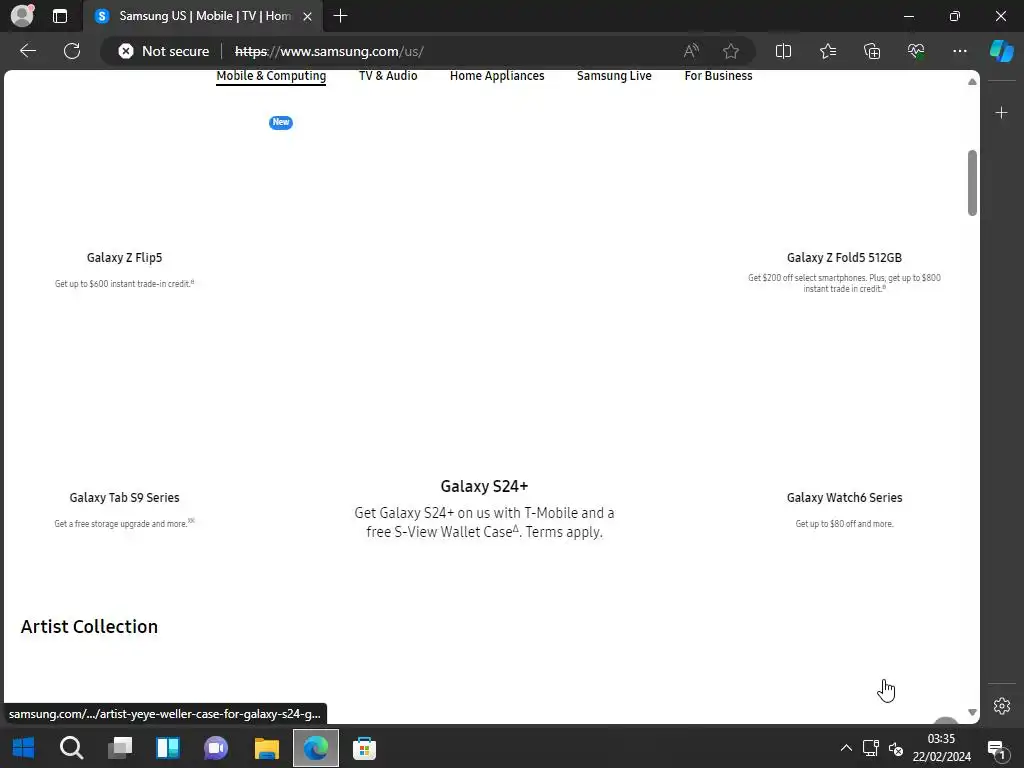Image resolution: width=1024 pixels, height=768 pixels.
Task: Click Microsoft Edge taskbar icon
Action: [315, 748]
